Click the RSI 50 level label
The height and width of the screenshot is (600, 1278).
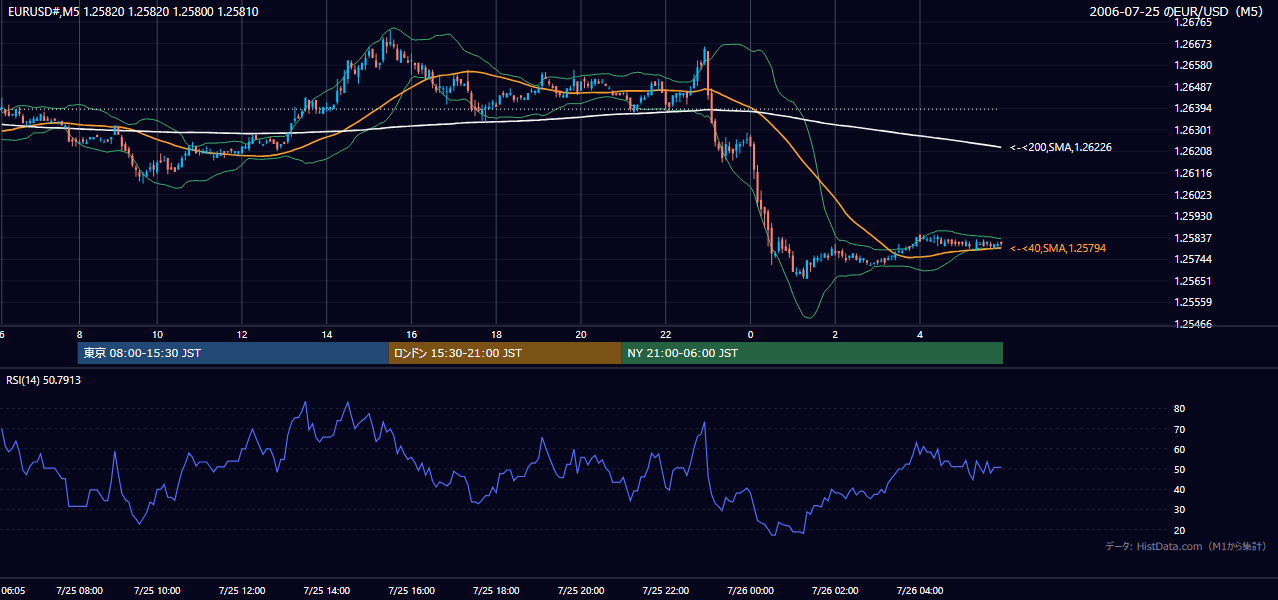(x=1180, y=469)
